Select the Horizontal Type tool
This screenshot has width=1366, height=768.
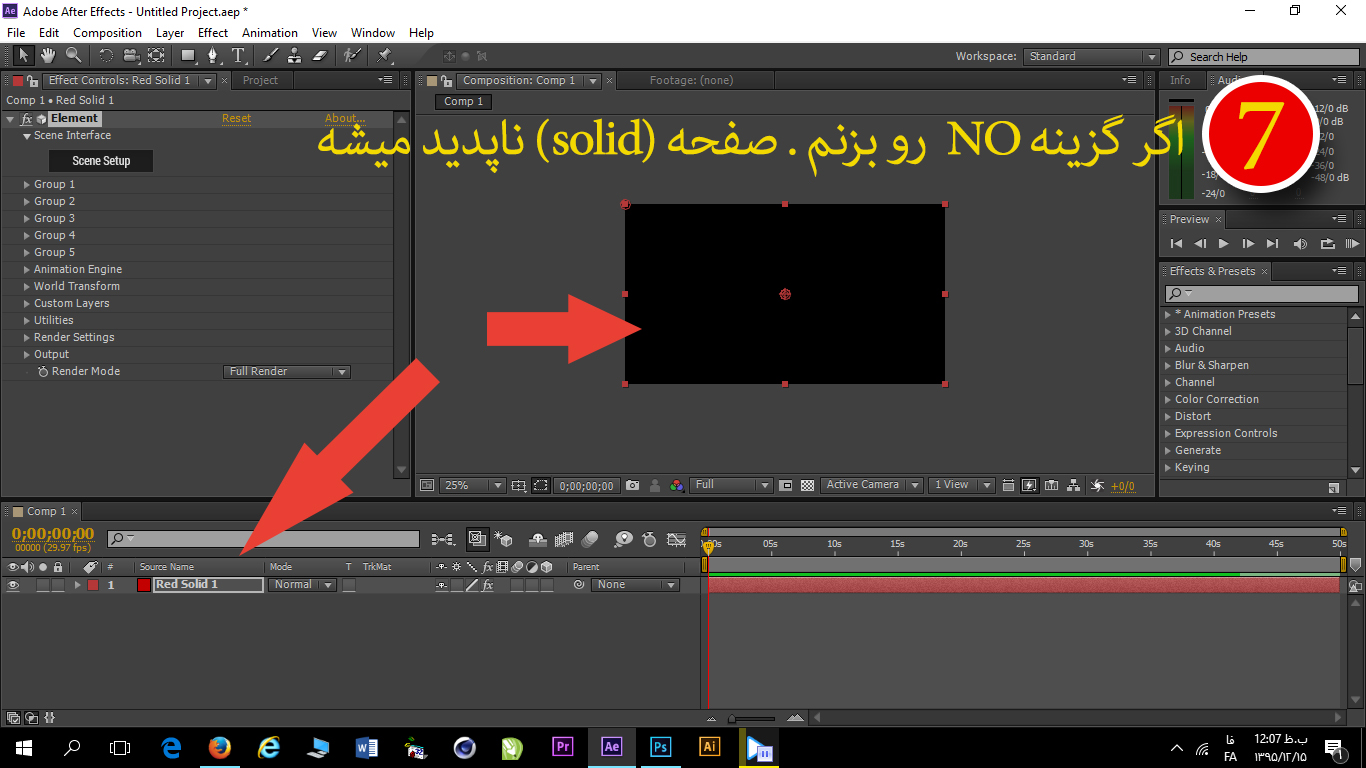[x=238, y=56]
